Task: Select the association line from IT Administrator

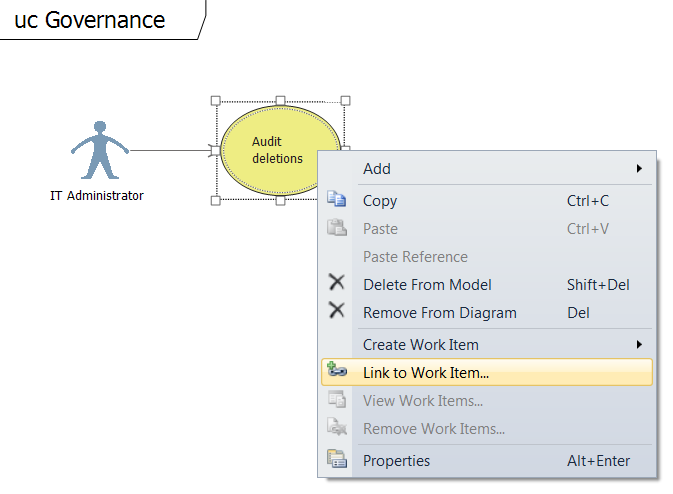Action: [x=171, y=150]
